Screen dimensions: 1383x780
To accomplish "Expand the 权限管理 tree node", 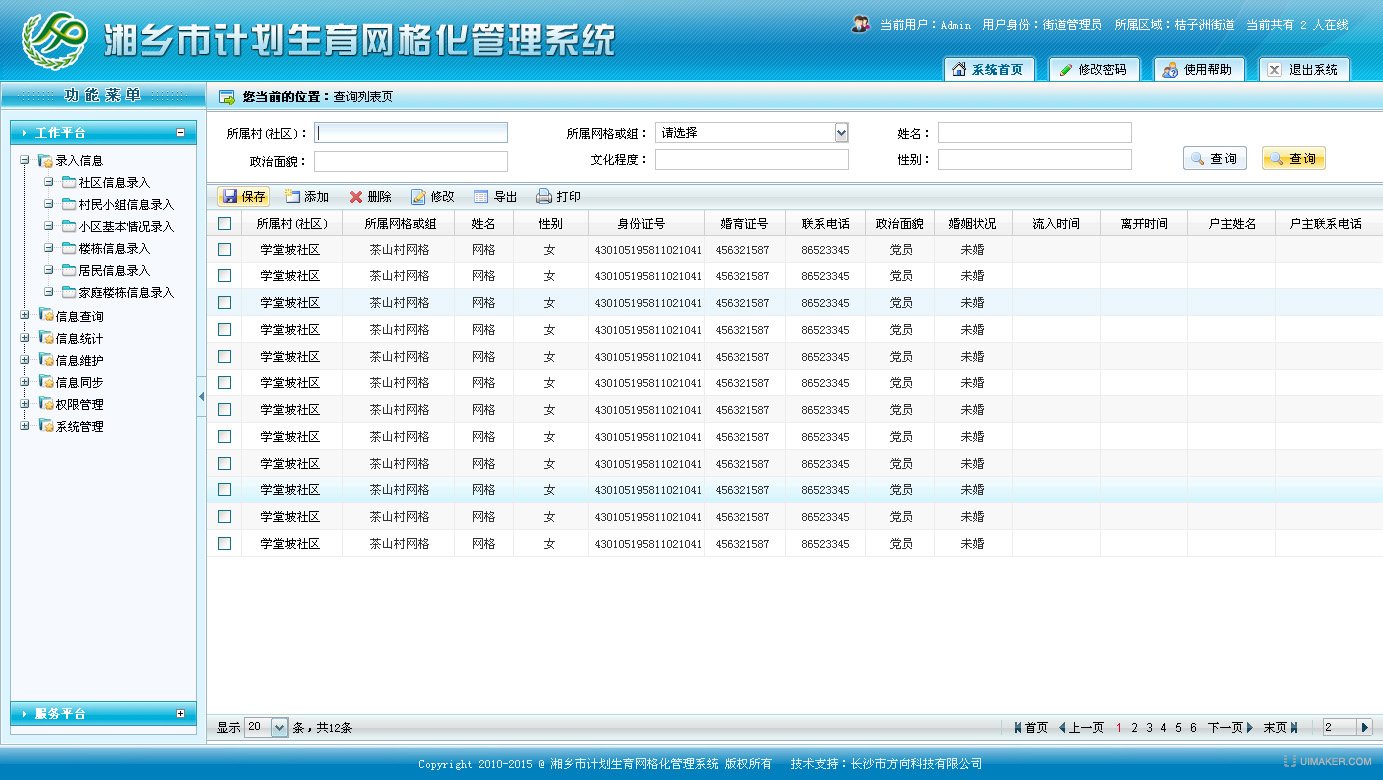I will point(25,404).
